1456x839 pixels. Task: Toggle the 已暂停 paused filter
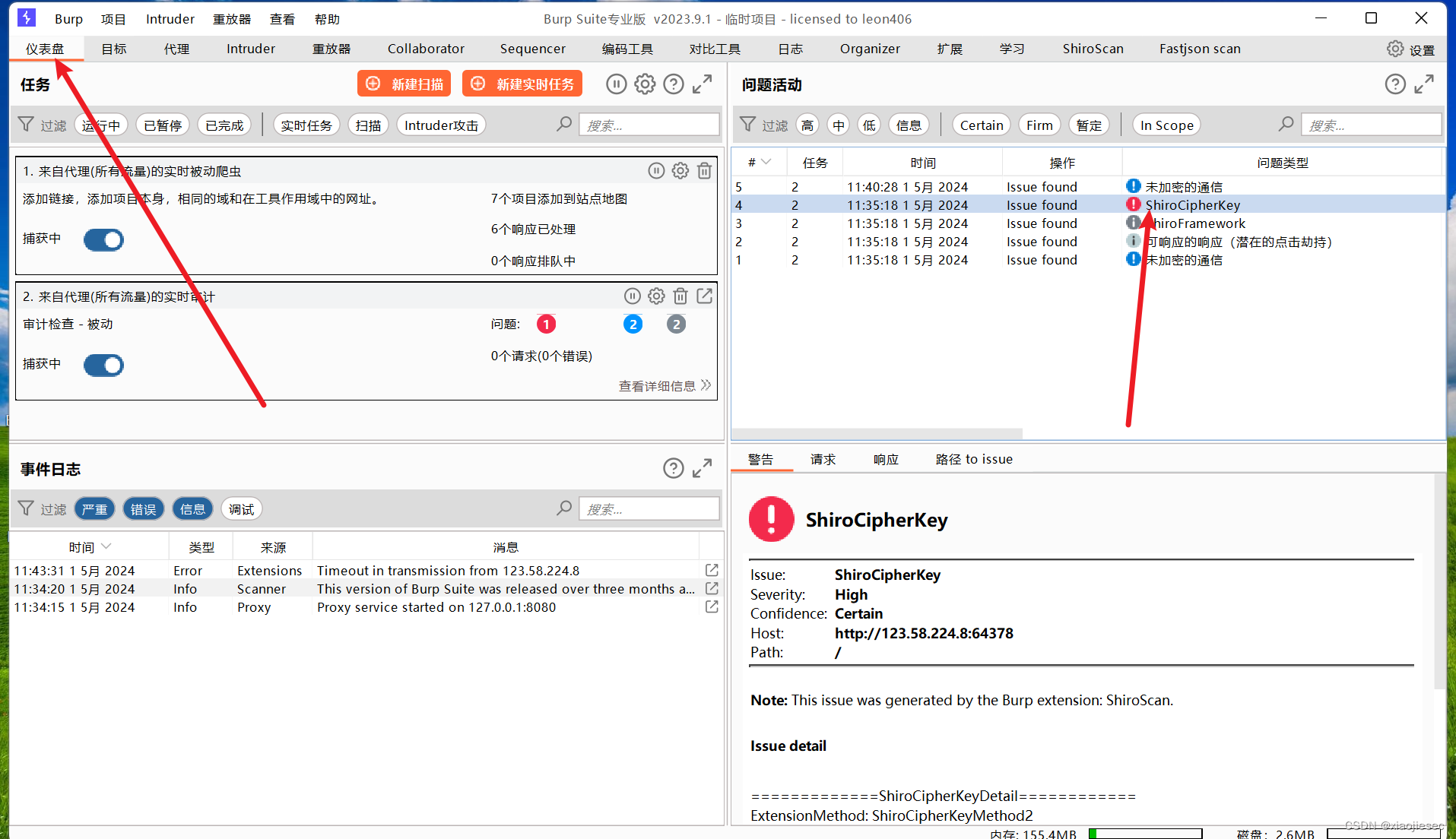tap(163, 125)
